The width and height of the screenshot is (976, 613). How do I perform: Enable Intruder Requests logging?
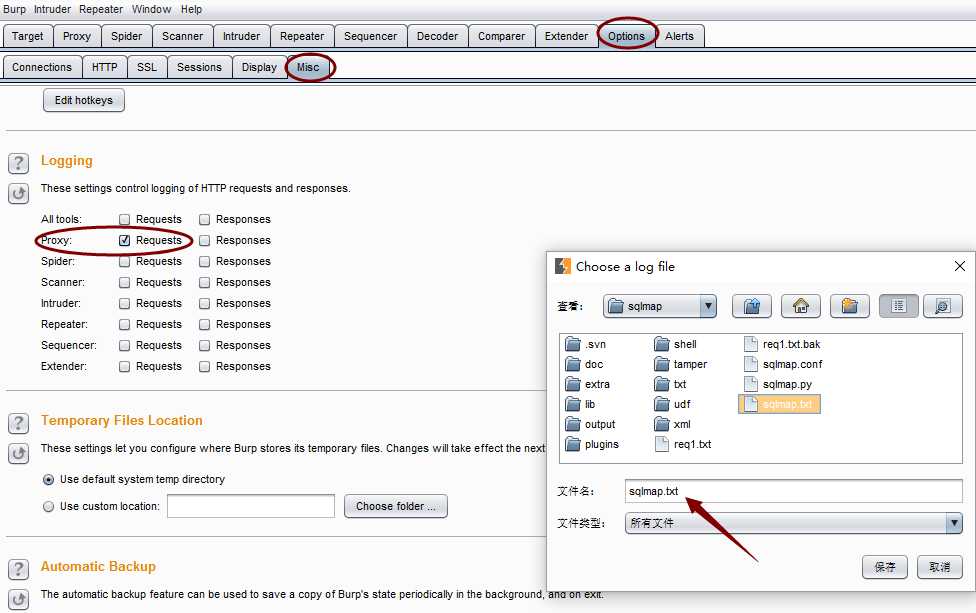pos(124,303)
